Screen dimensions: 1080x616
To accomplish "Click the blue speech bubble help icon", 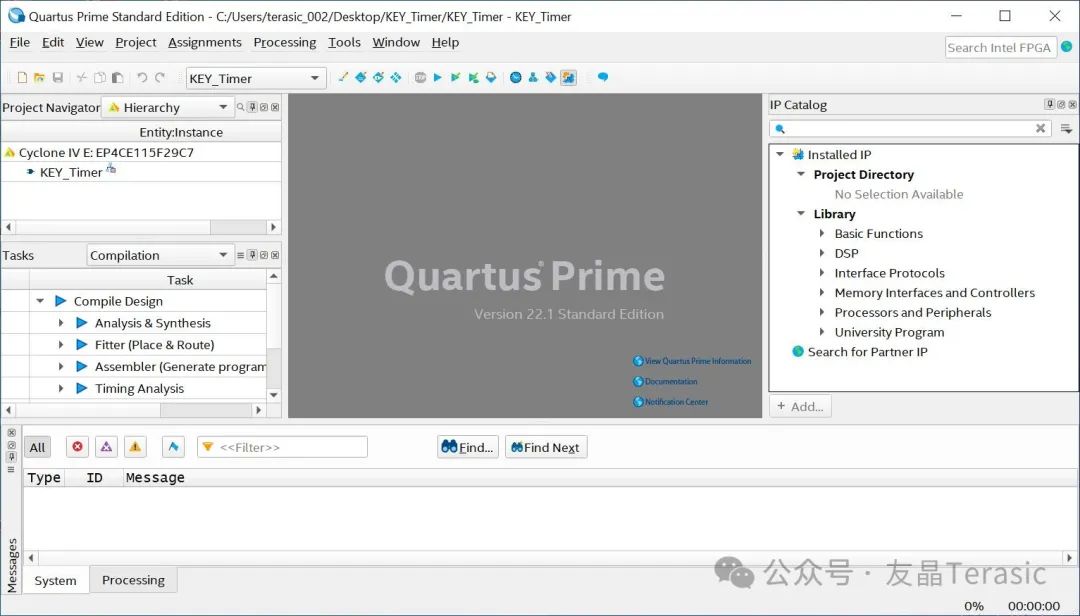I will click(603, 77).
